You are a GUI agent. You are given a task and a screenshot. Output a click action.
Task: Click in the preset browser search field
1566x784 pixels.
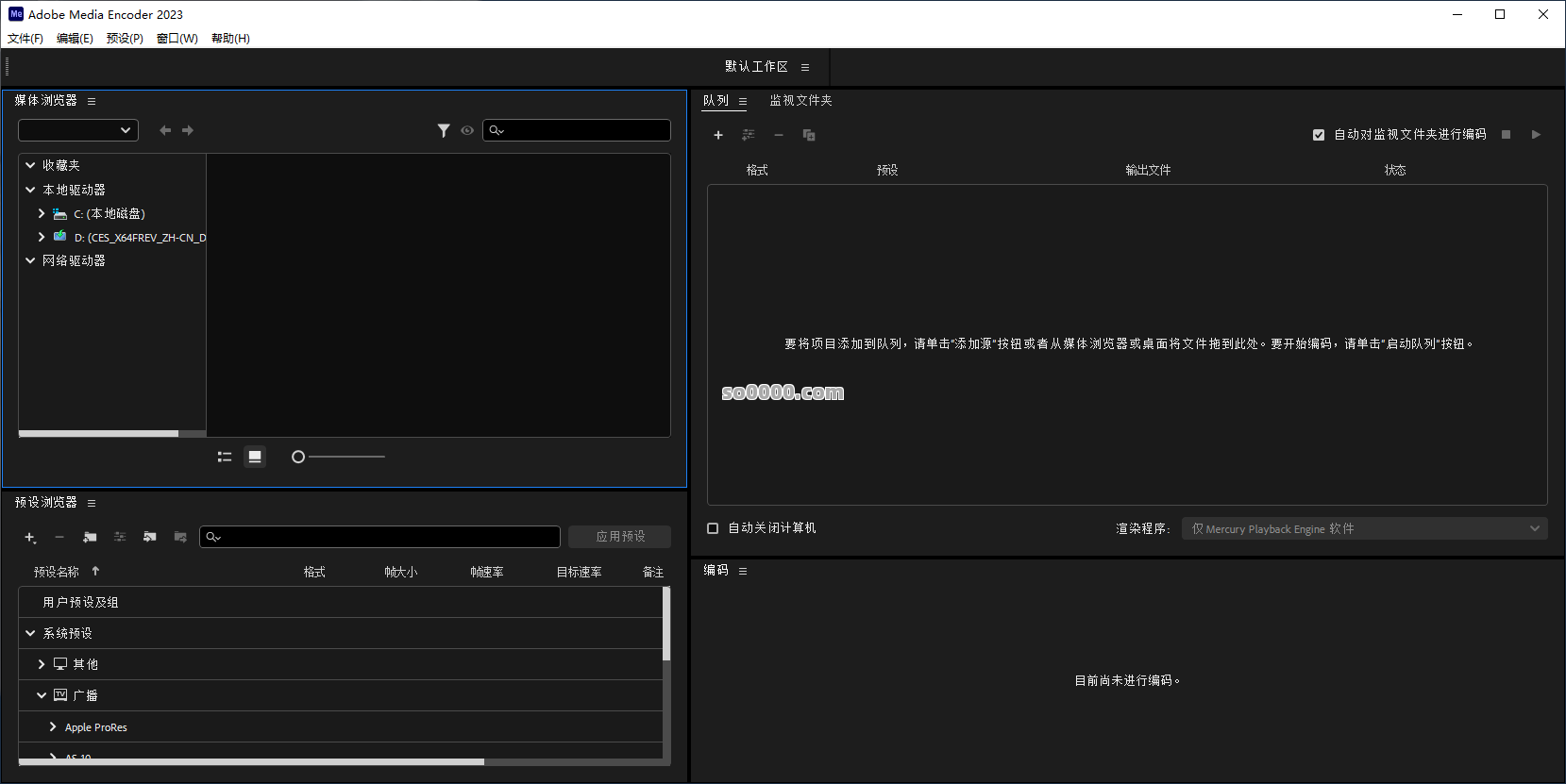(379, 537)
